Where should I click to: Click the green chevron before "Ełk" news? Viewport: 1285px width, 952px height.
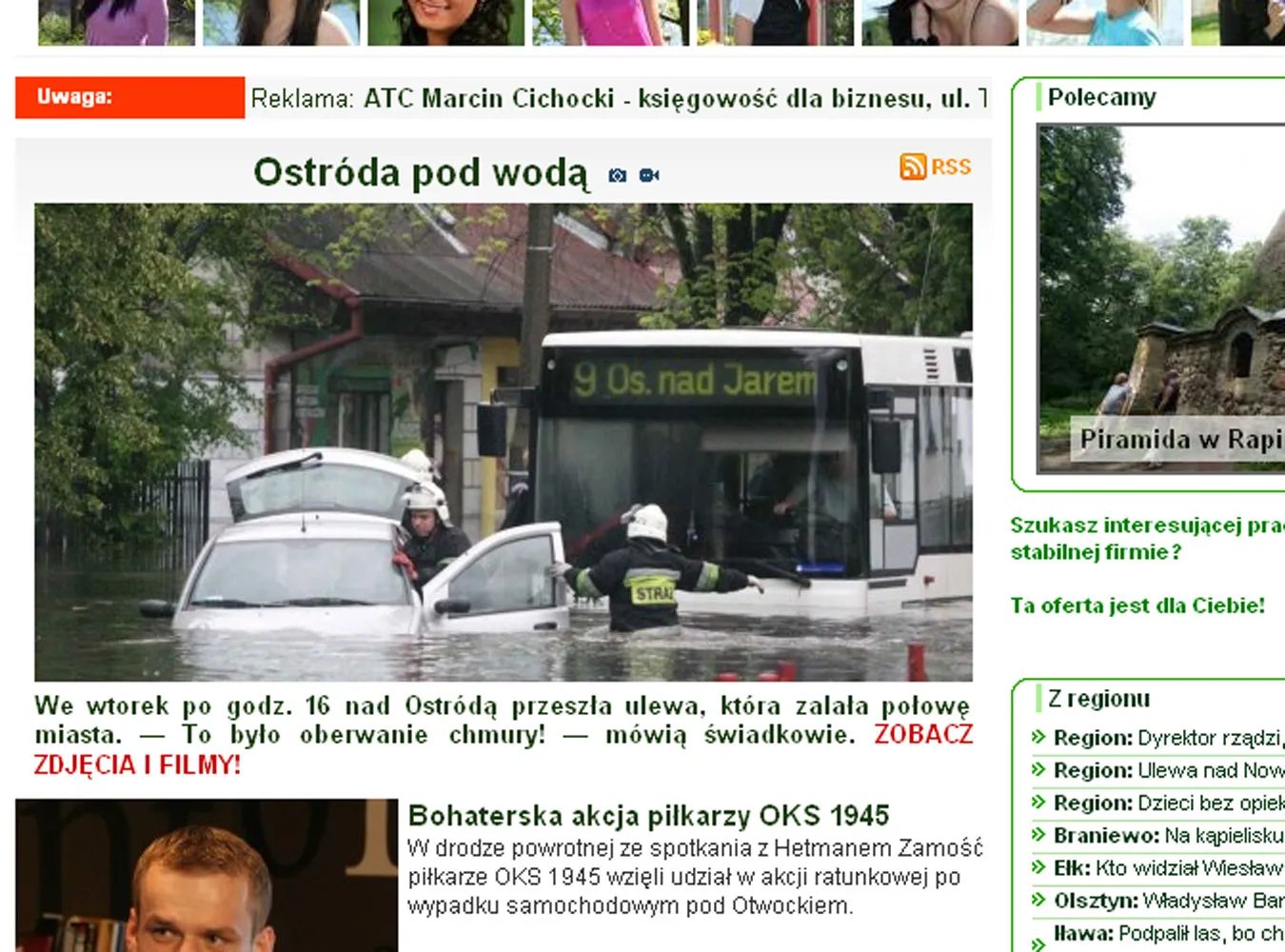pyautogui.click(x=1037, y=867)
